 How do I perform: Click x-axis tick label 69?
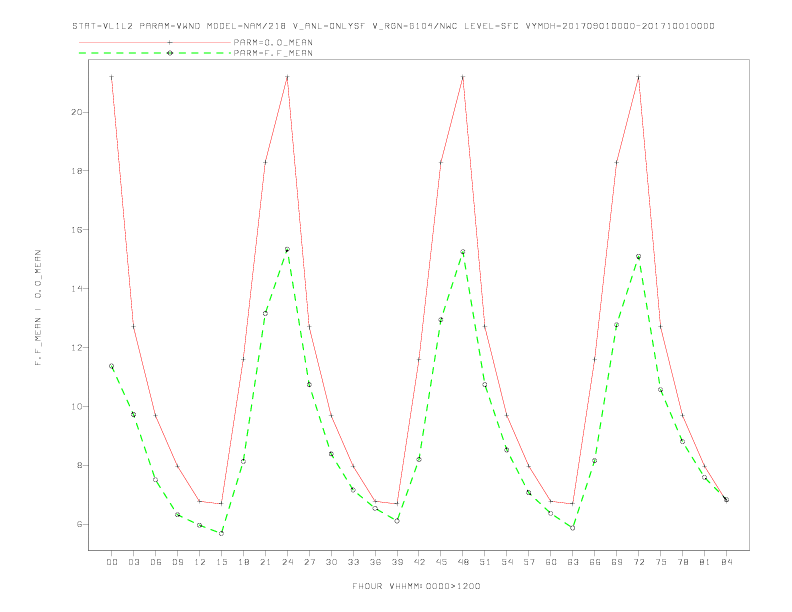click(617, 562)
